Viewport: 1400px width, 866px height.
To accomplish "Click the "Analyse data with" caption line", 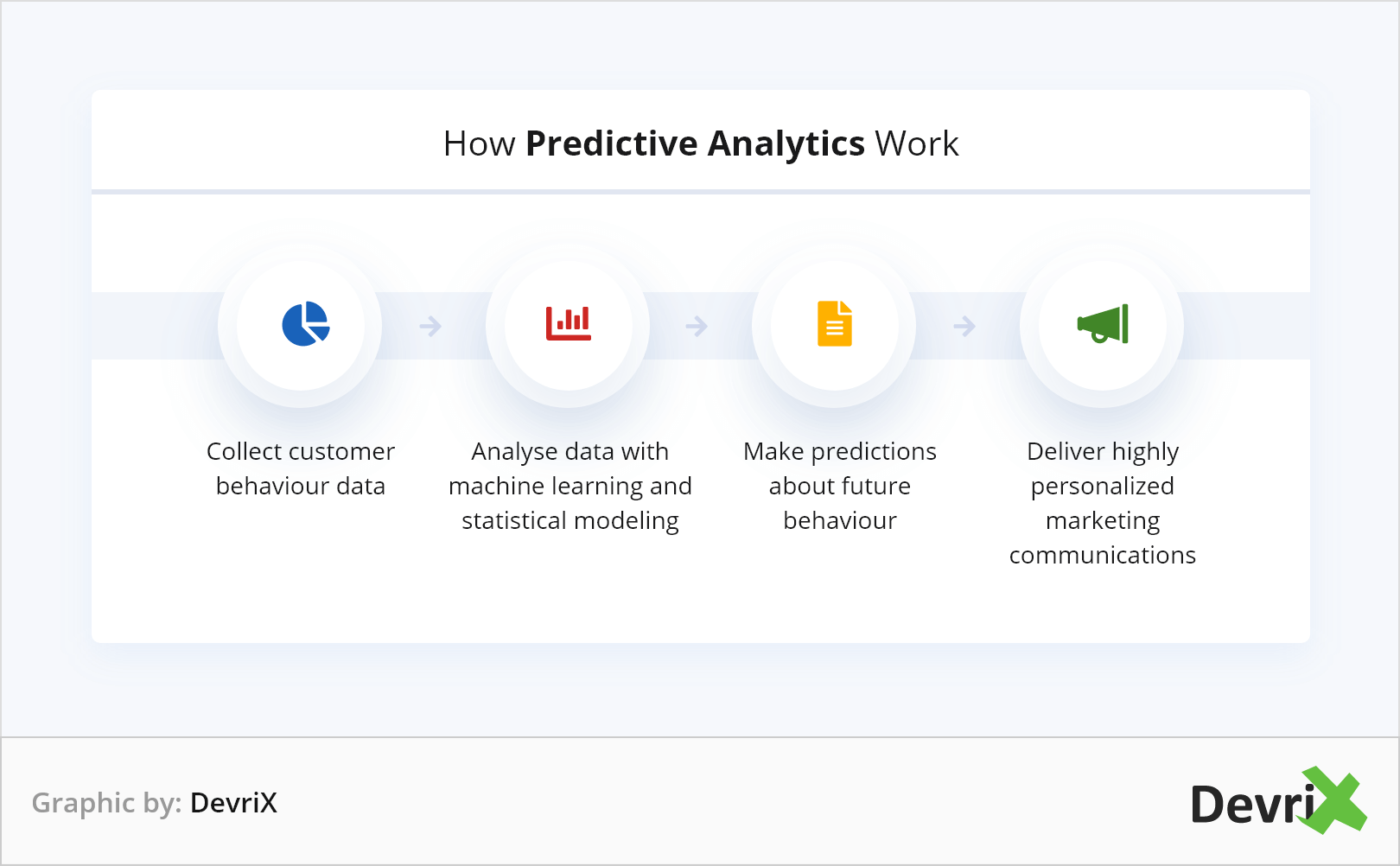I will tap(570, 452).
